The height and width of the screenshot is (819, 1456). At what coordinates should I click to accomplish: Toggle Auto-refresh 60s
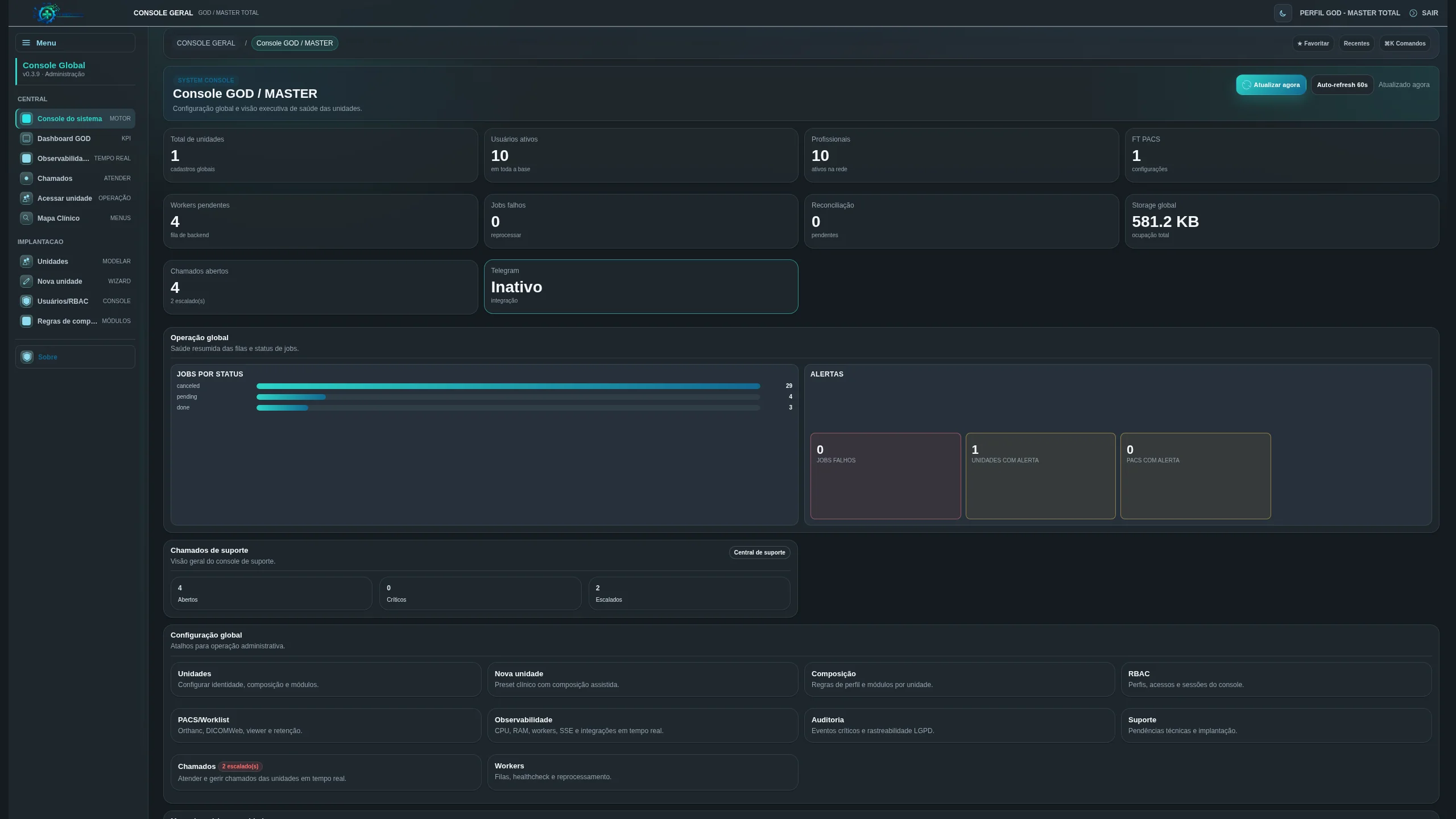[x=1342, y=85]
